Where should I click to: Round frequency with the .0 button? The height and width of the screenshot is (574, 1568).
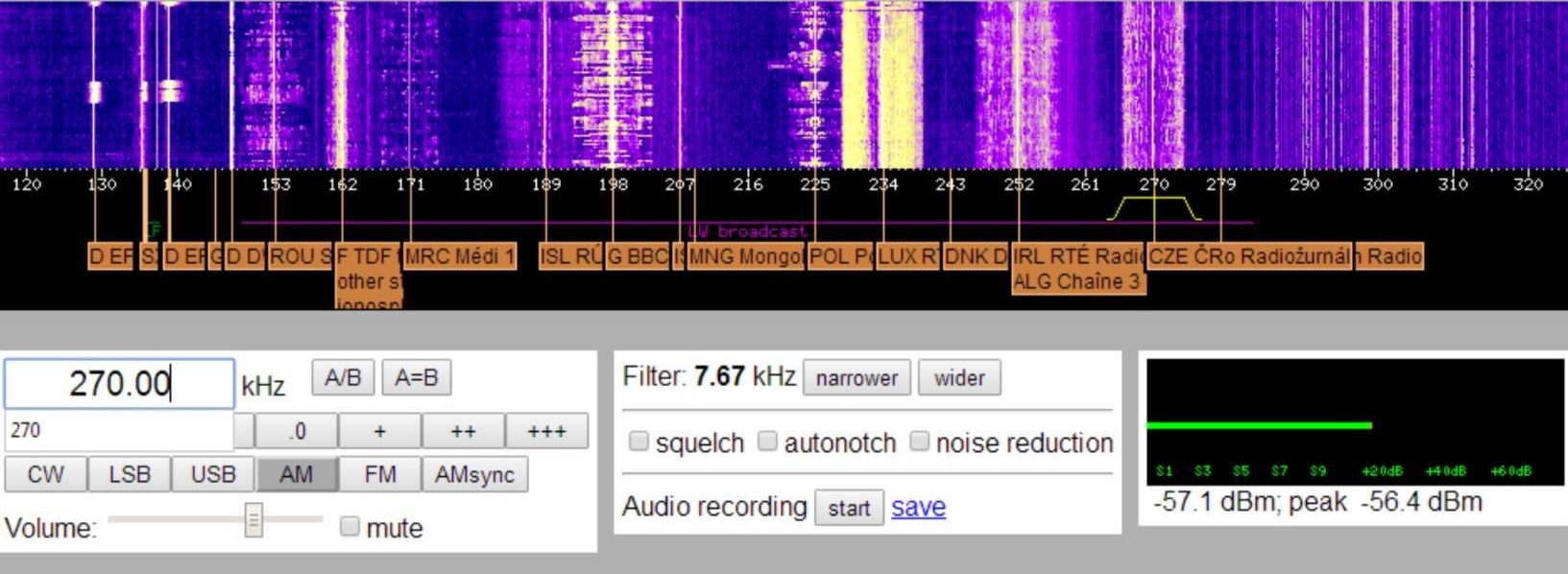click(x=297, y=431)
